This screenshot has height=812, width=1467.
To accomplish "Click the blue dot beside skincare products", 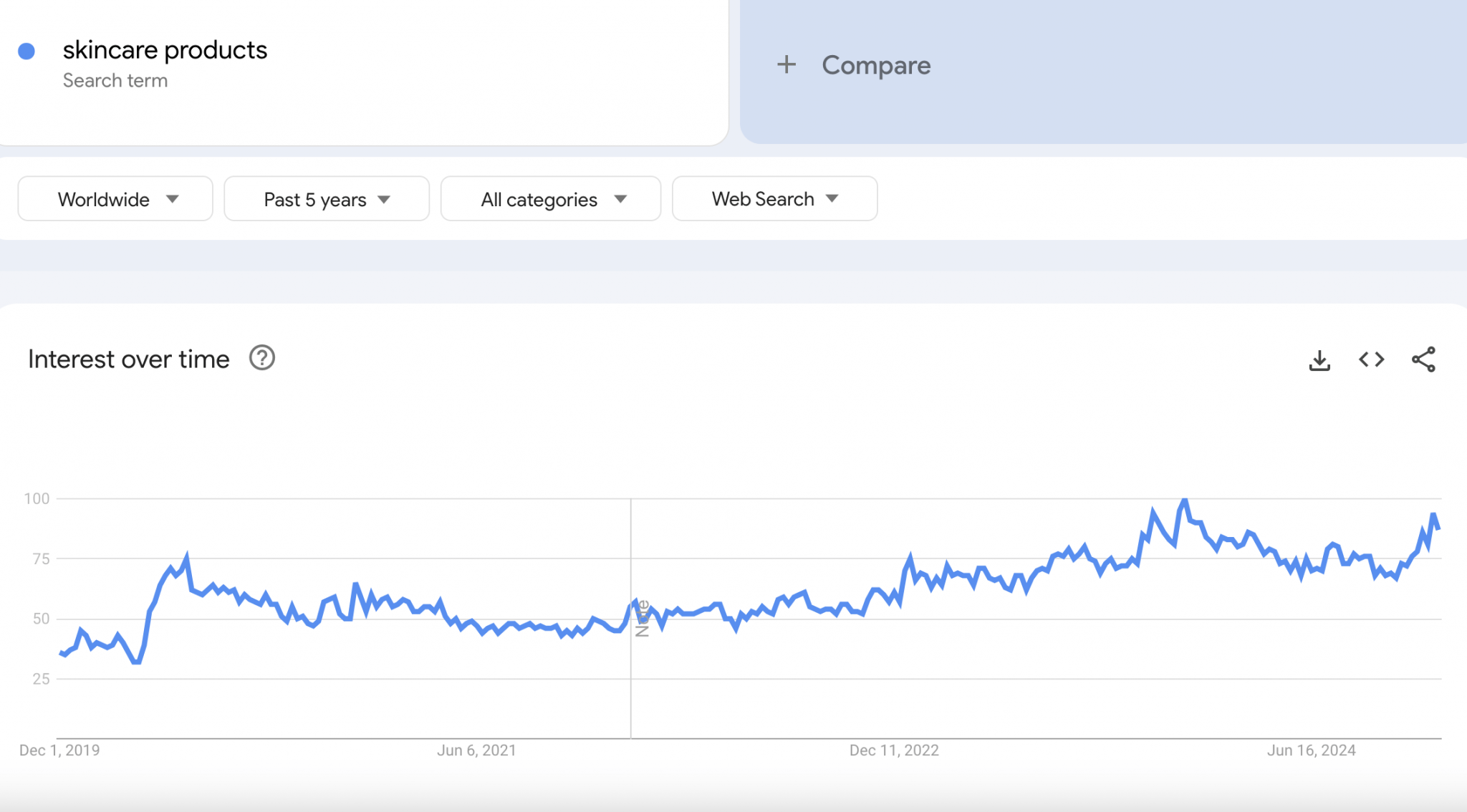I will (27, 51).
